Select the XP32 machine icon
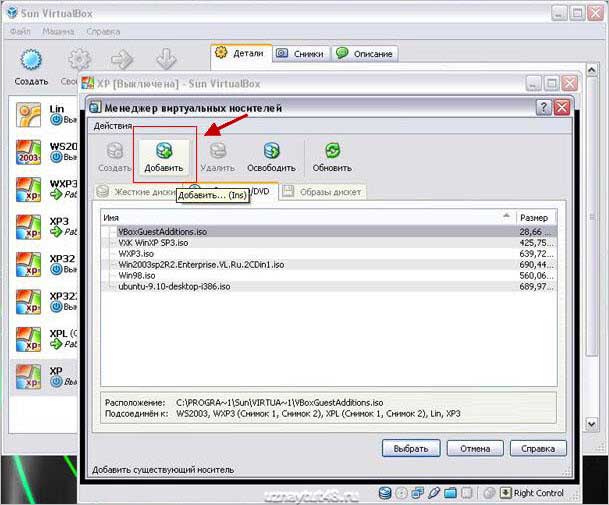This screenshot has width=609, height=505. [x=28, y=264]
